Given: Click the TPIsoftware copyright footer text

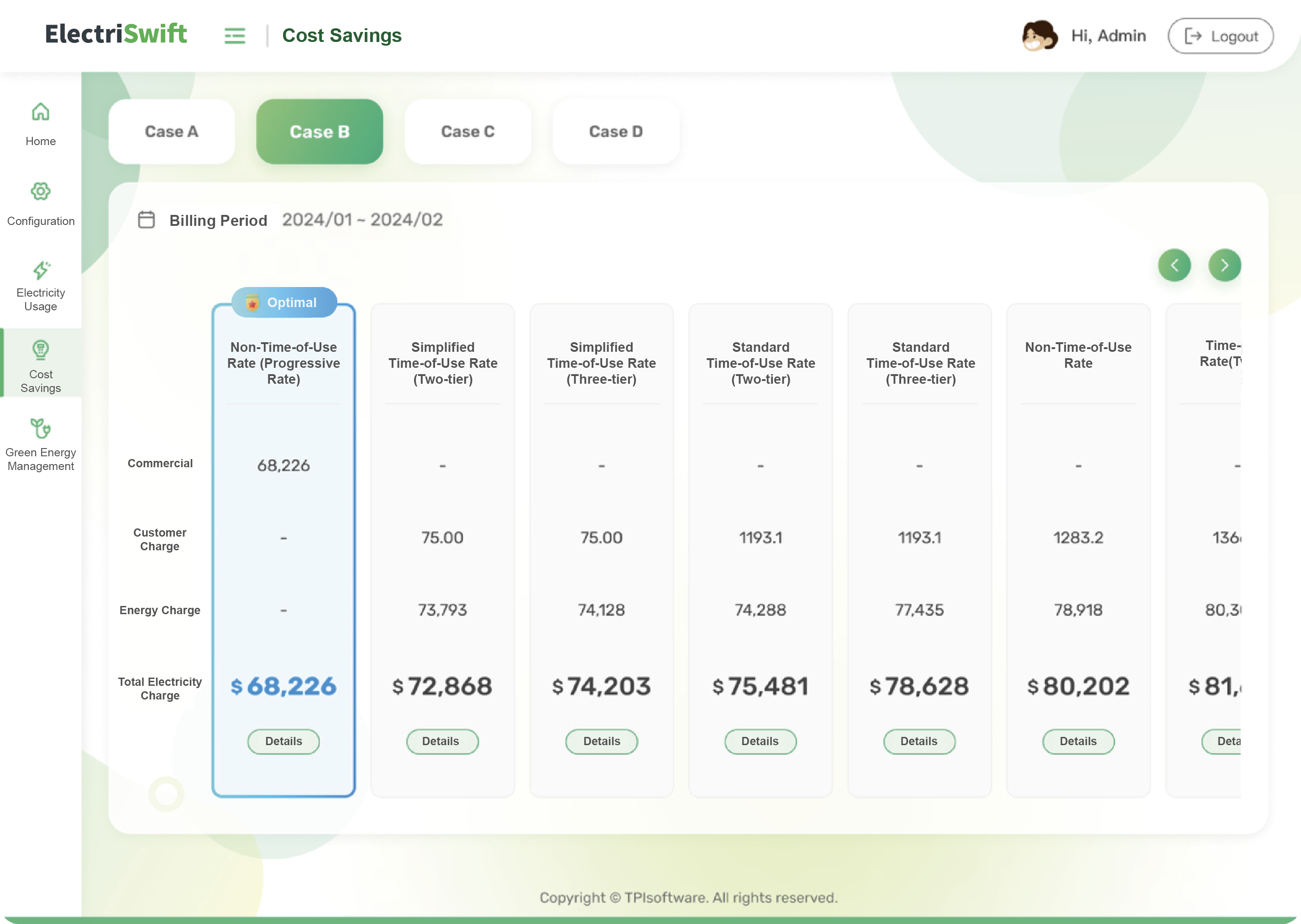Looking at the screenshot, I should point(689,897).
